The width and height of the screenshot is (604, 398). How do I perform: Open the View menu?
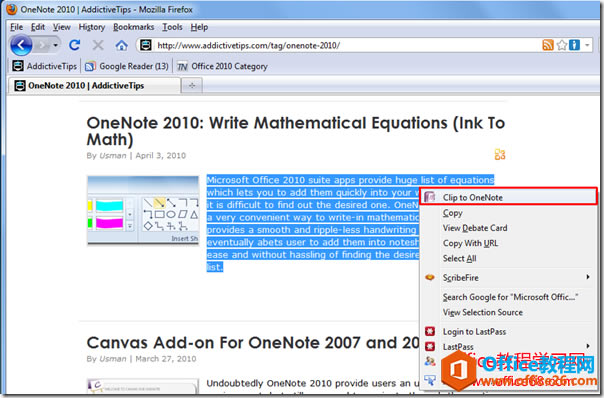62,27
